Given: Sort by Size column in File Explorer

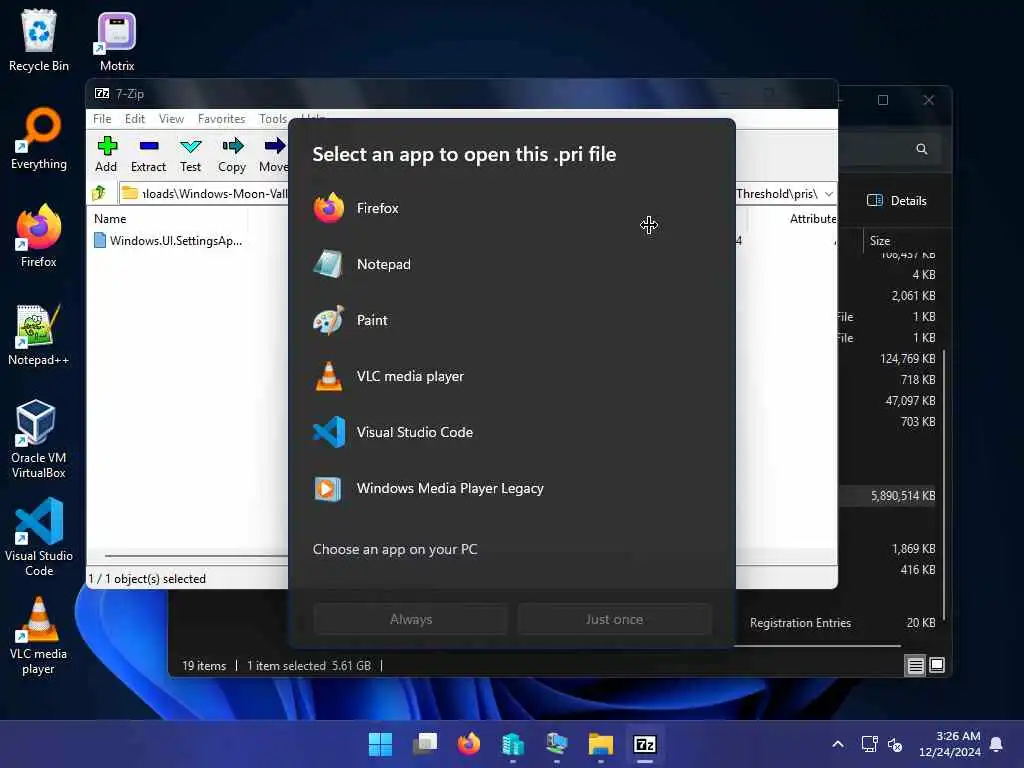Looking at the screenshot, I should 880,241.
